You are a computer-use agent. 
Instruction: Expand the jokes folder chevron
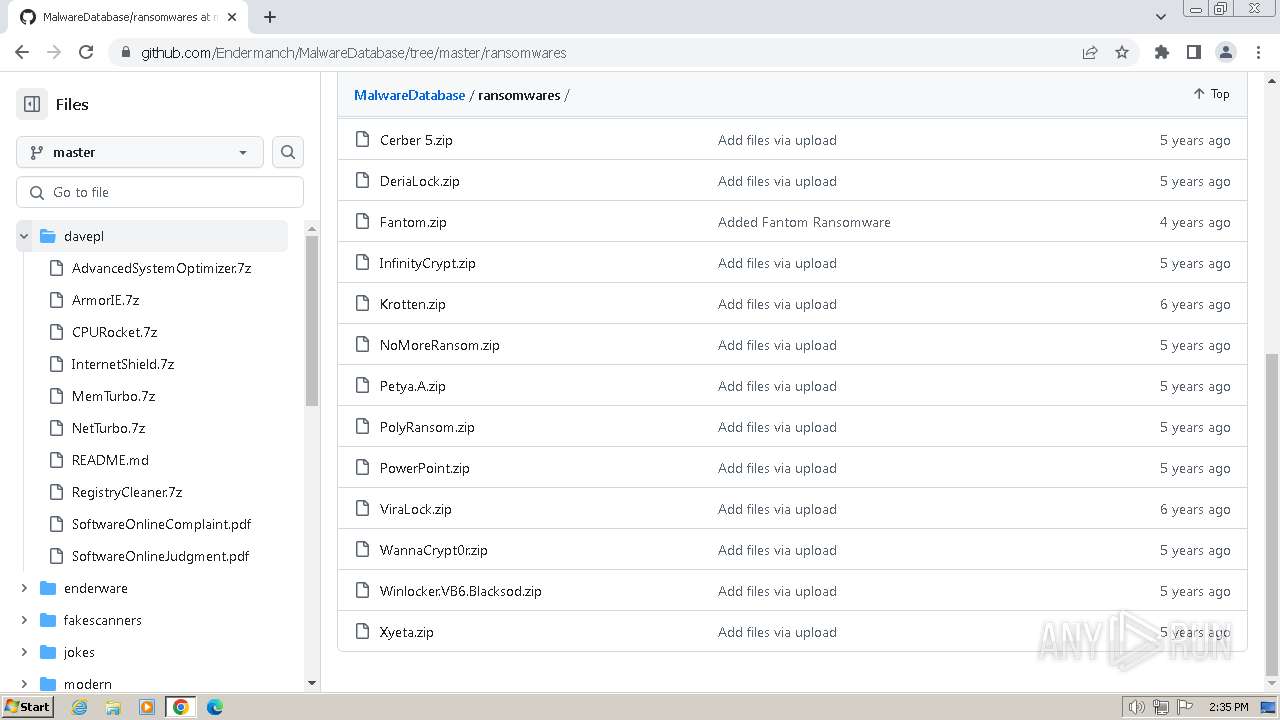point(24,652)
